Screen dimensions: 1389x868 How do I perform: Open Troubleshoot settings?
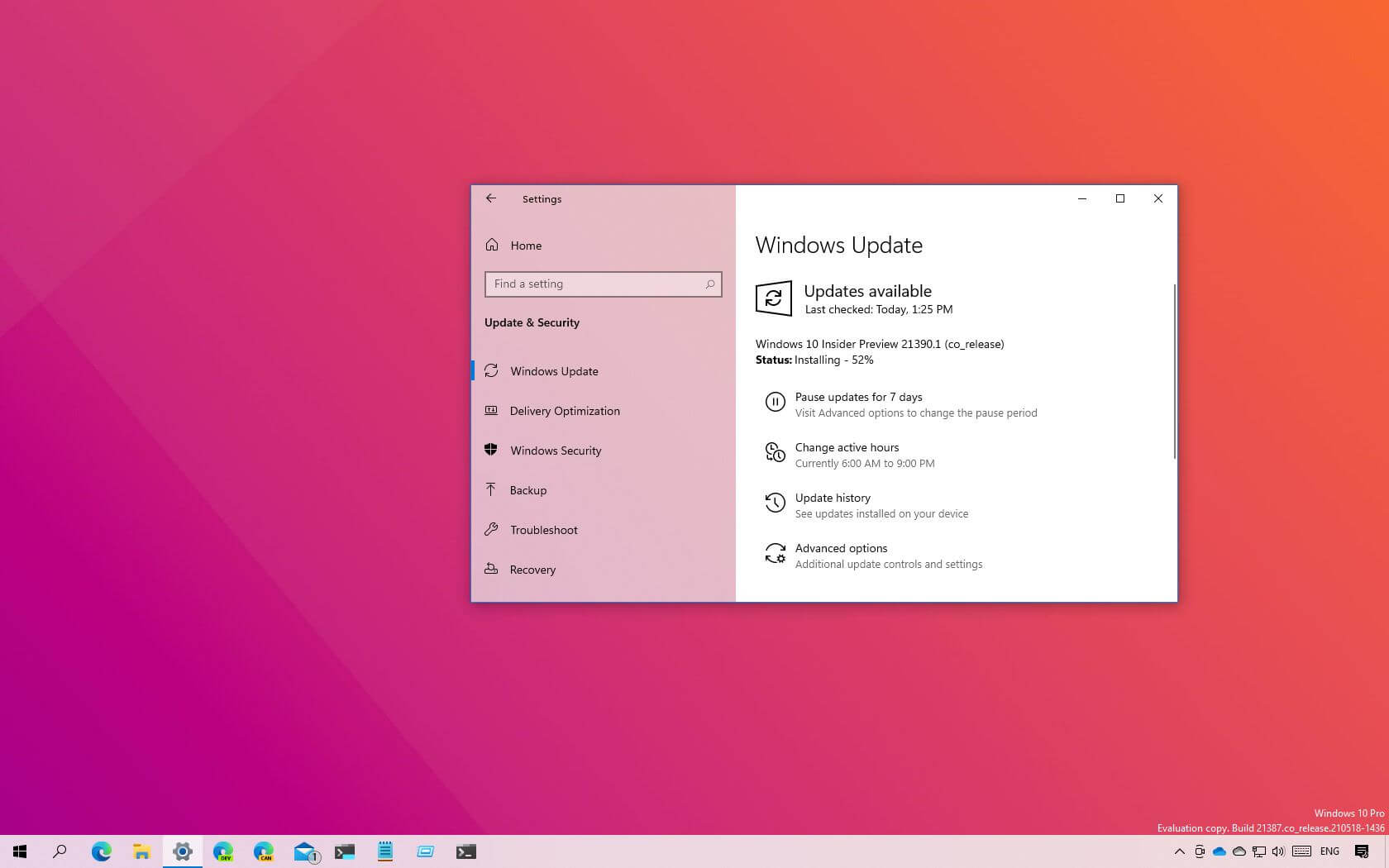(543, 530)
